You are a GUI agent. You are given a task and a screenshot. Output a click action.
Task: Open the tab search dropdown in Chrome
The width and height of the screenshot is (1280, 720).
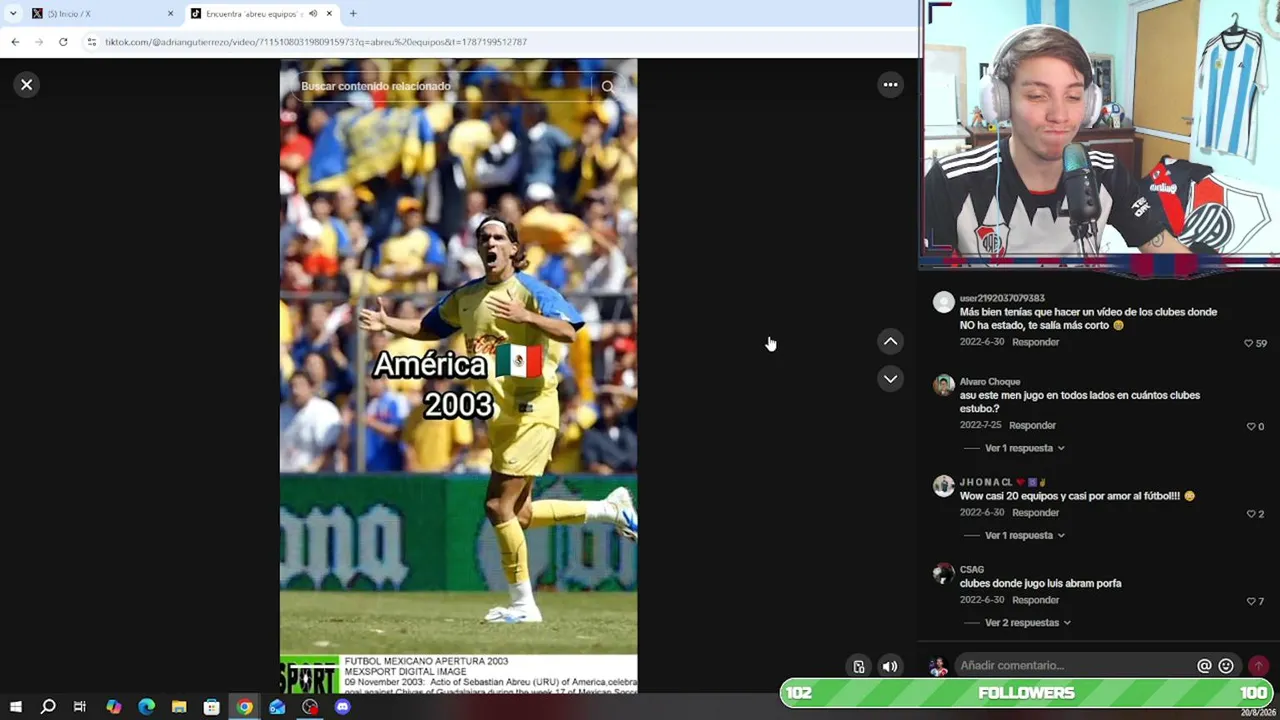click(x=13, y=14)
